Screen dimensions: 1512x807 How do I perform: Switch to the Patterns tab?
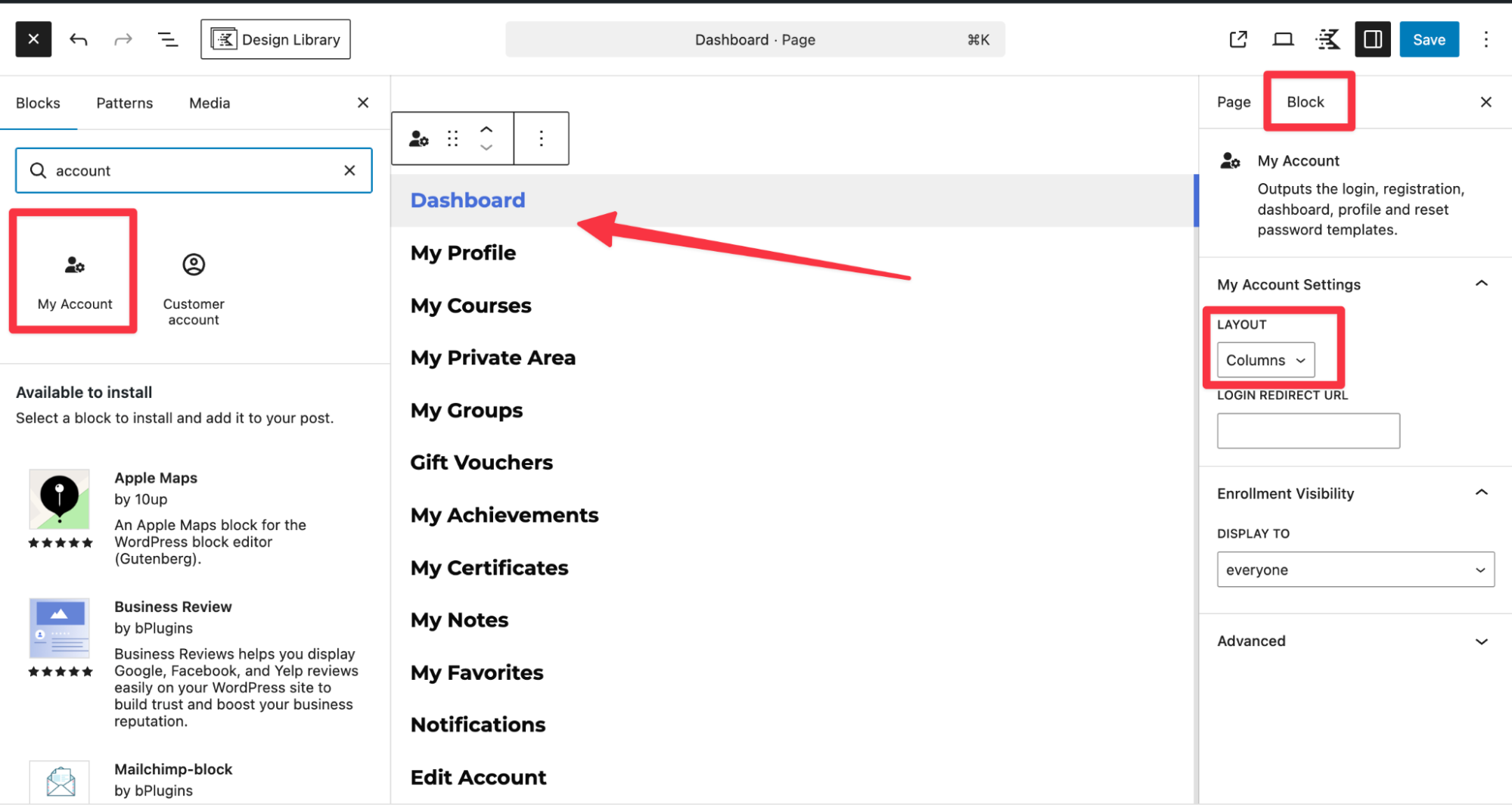pos(124,103)
